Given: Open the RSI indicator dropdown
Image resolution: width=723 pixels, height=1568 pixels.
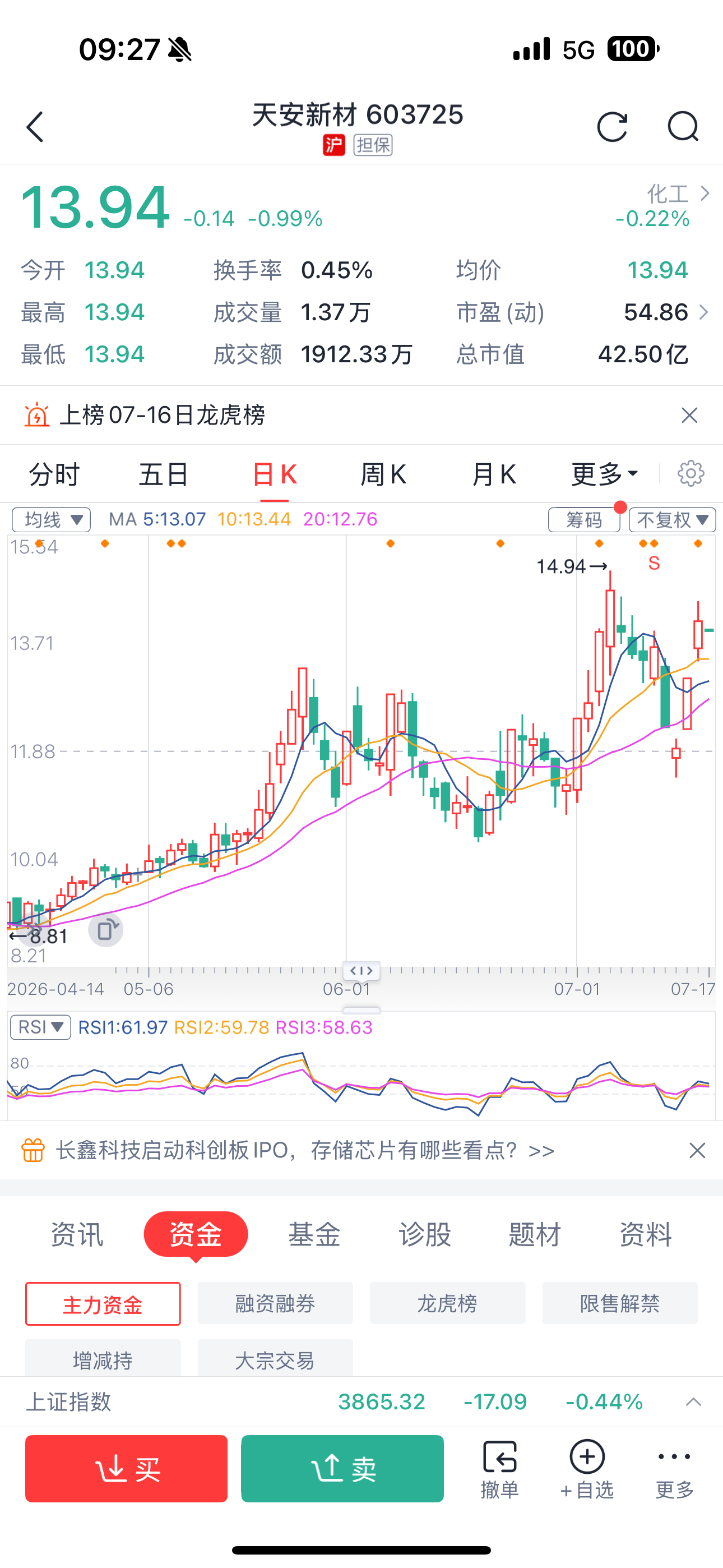Looking at the screenshot, I should tap(40, 1027).
